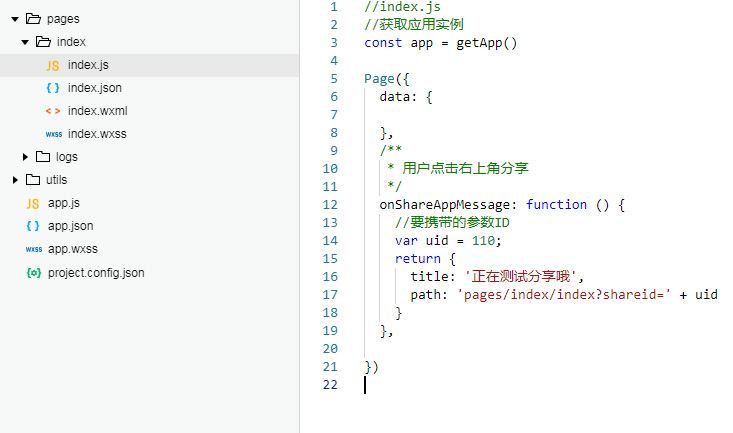Click the angle-bracket icon beside index.wxml
The width and height of the screenshot is (733, 433).
point(53,111)
